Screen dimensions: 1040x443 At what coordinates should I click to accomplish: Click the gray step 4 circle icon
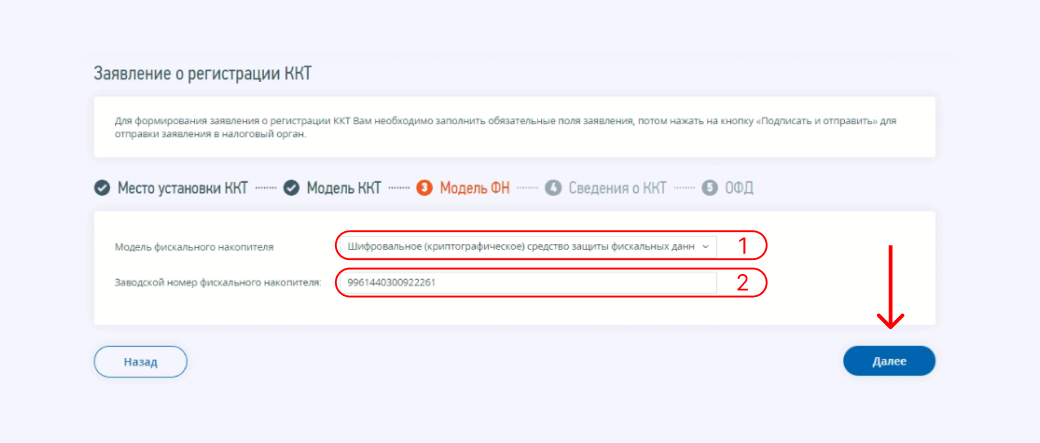point(553,188)
